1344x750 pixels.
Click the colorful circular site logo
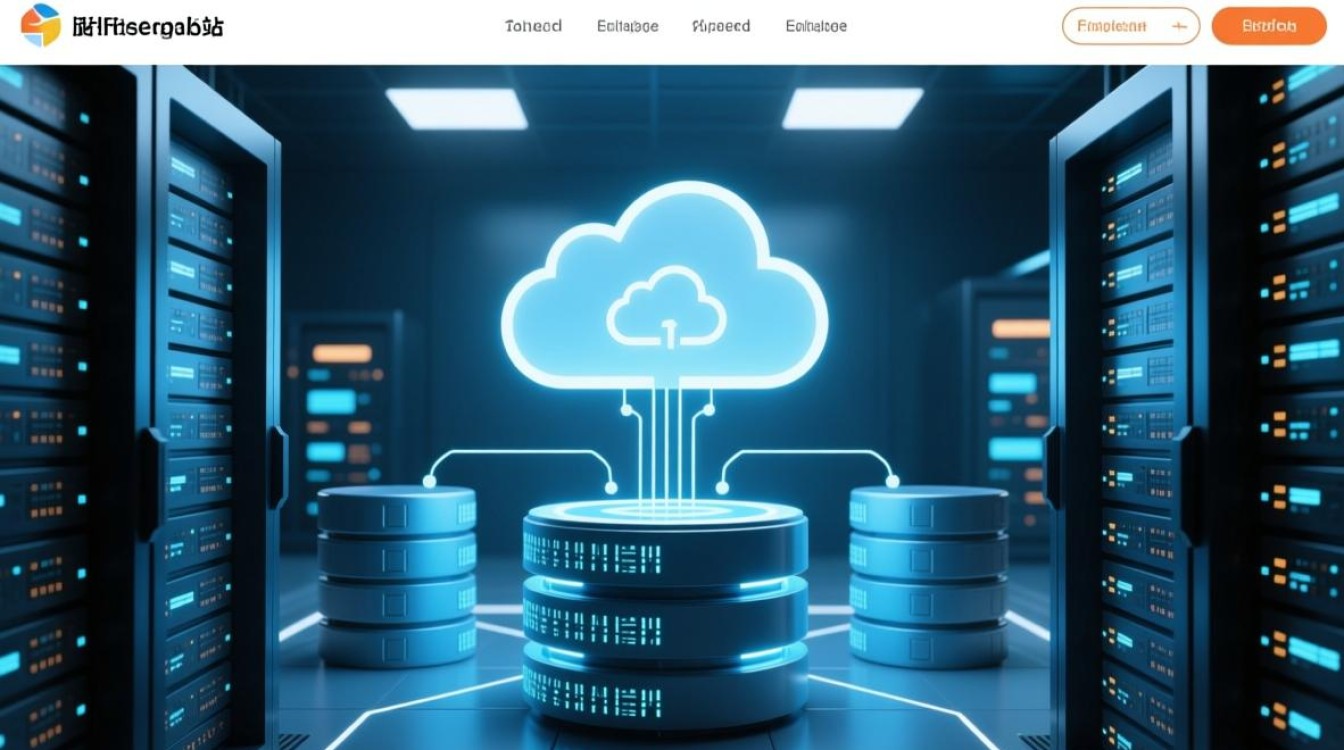coord(40,26)
